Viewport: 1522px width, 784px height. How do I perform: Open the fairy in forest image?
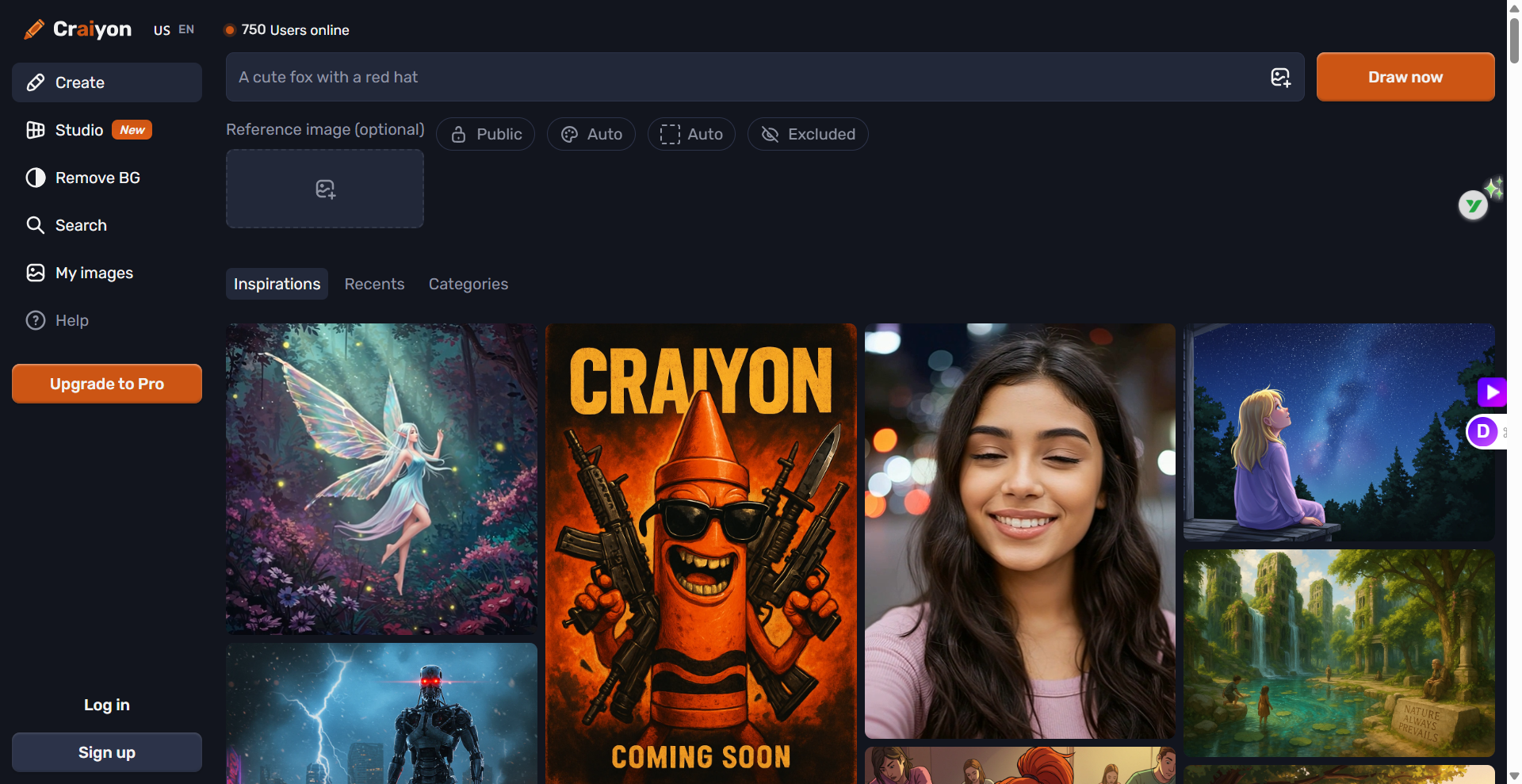coord(381,479)
